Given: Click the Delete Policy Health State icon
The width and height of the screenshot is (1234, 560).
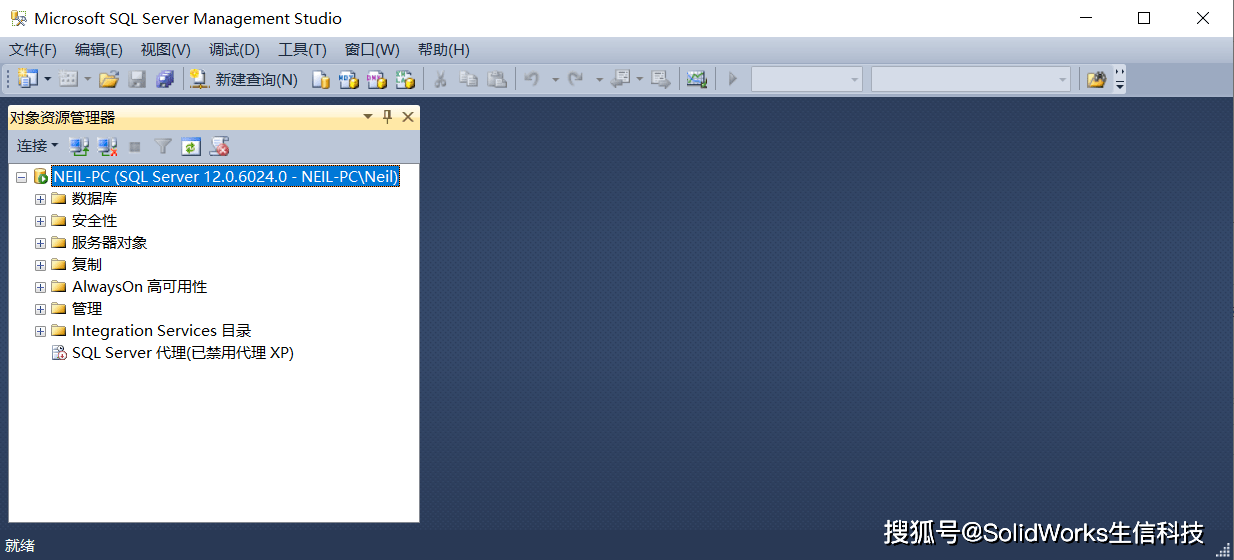Looking at the screenshot, I should pyautogui.click(x=220, y=147).
